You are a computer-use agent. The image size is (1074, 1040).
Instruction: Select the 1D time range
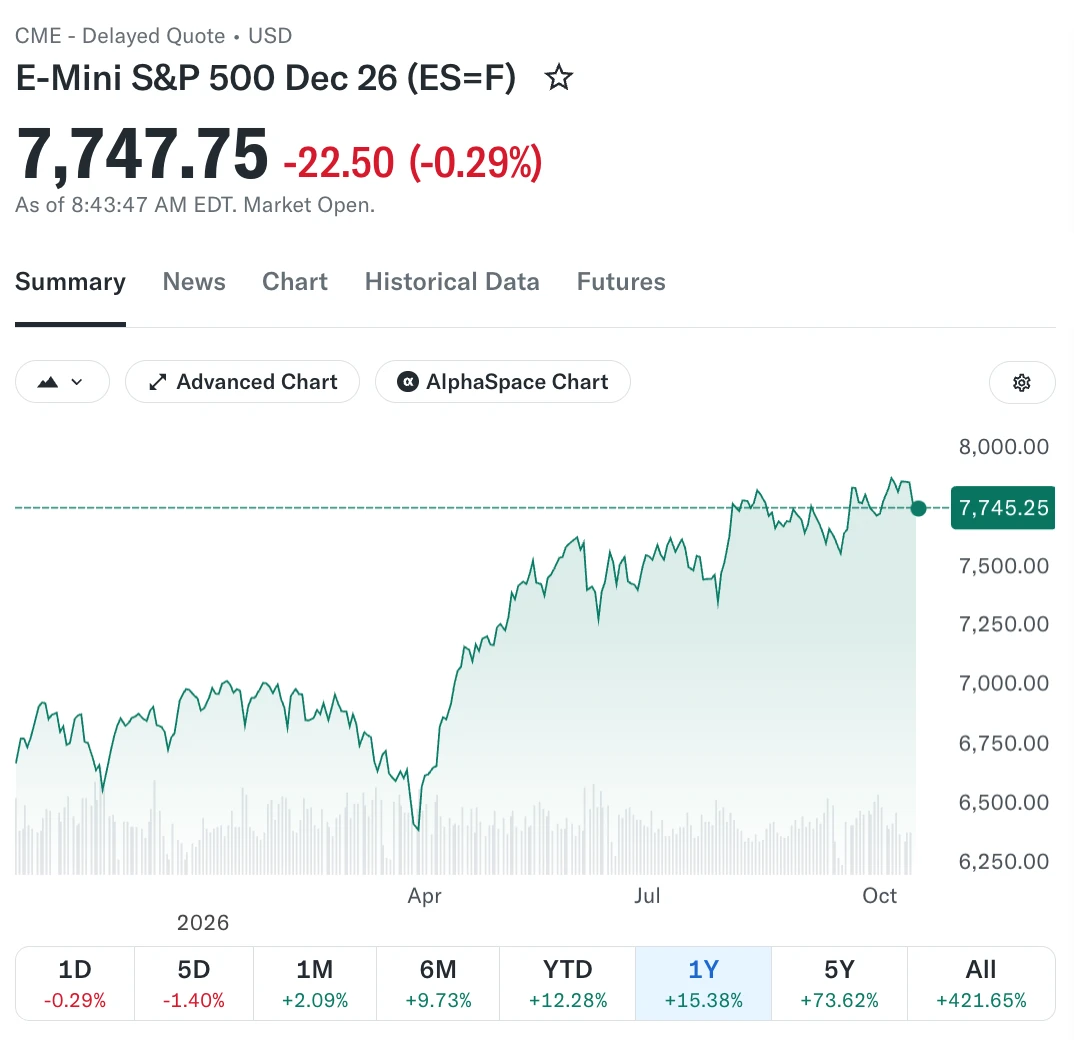75,983
